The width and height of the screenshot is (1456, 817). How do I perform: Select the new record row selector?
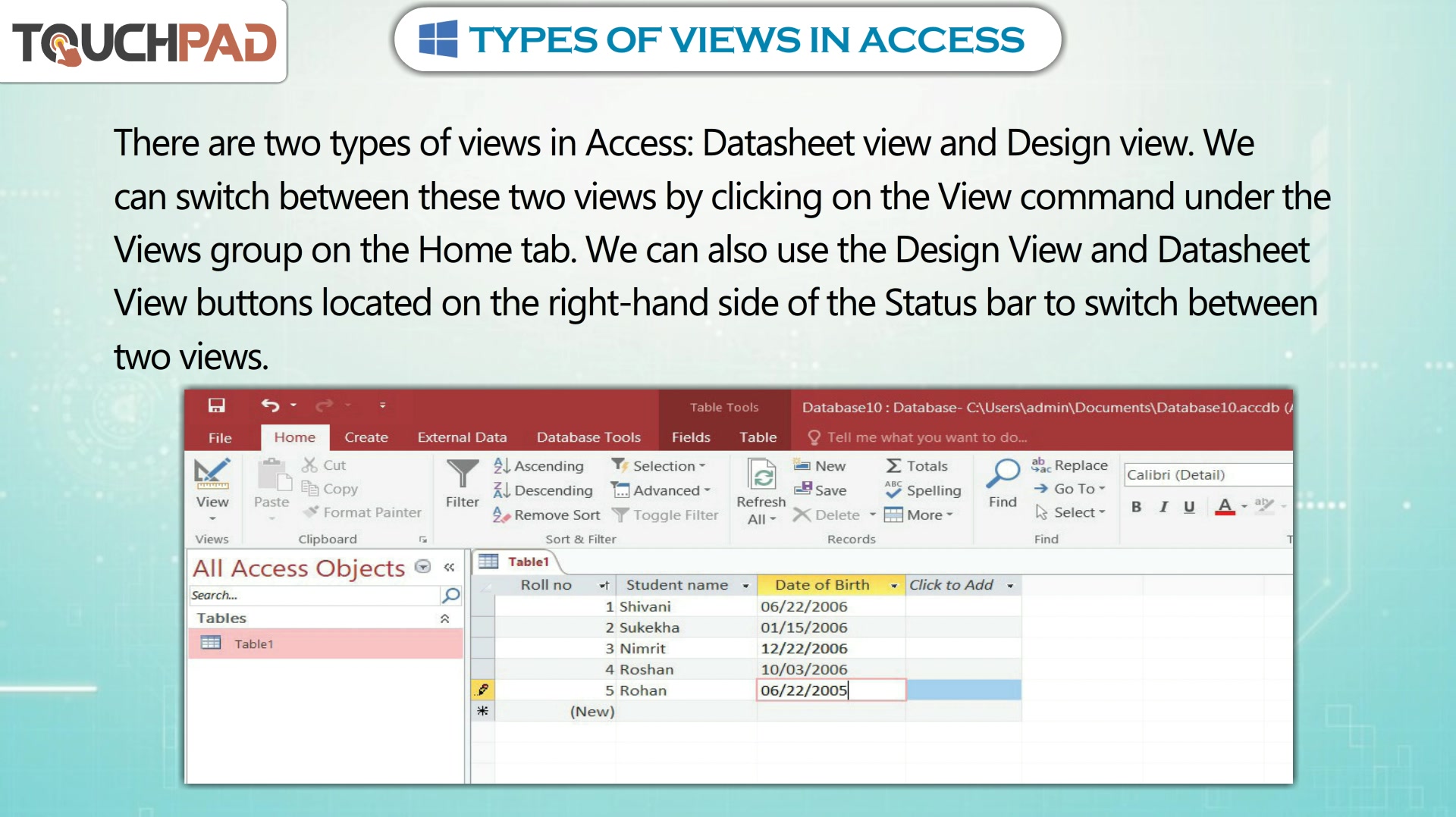483,712
